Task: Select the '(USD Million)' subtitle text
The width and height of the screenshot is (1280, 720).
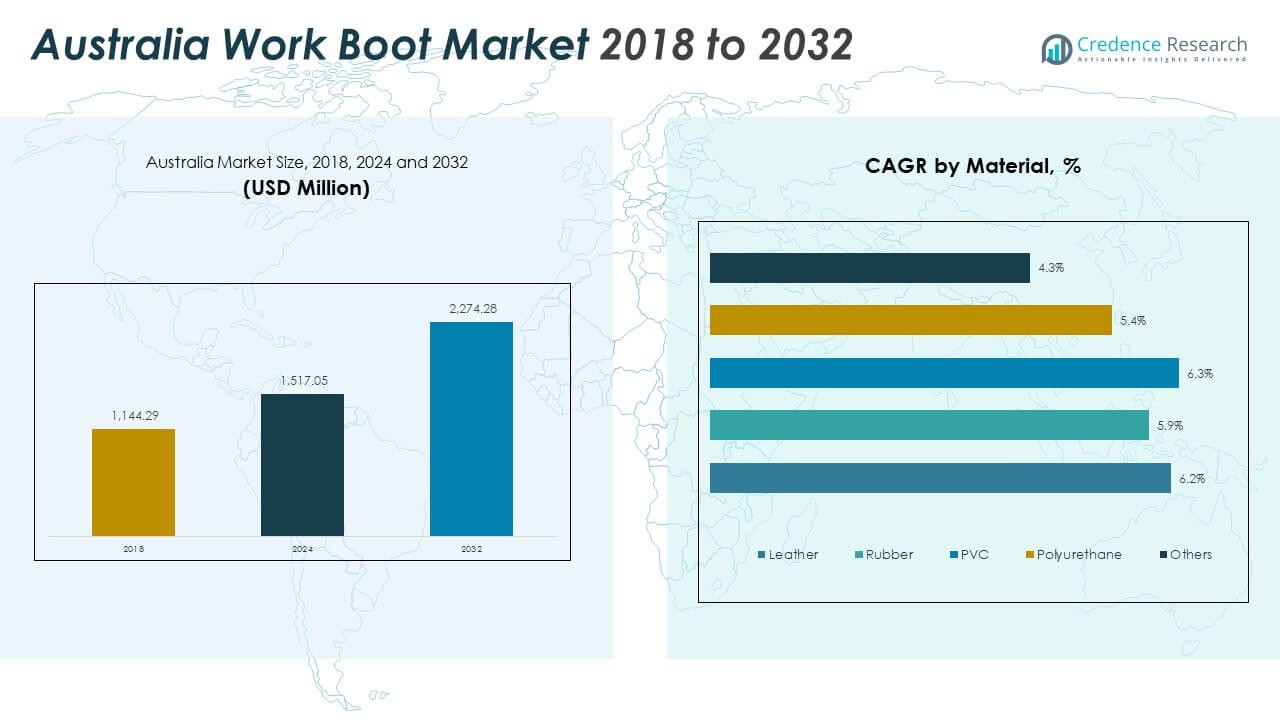Action: pos(306,188)
